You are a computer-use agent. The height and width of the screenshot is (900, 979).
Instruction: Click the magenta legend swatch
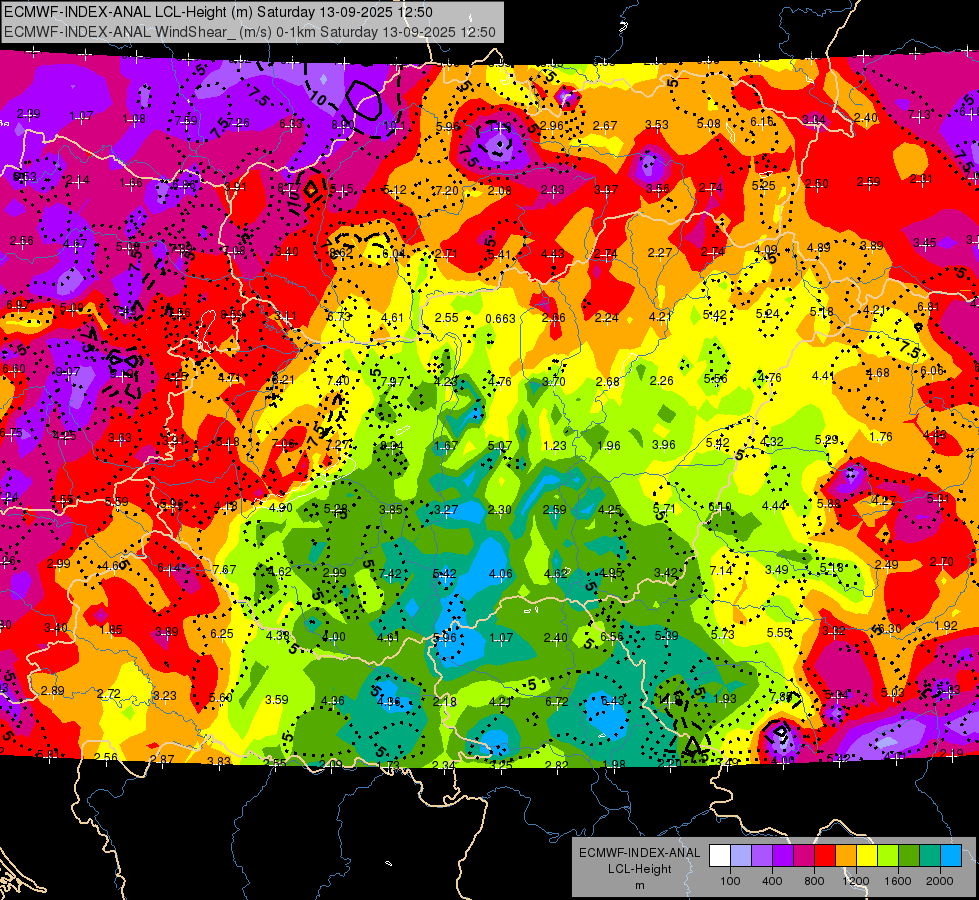(804, 855)
